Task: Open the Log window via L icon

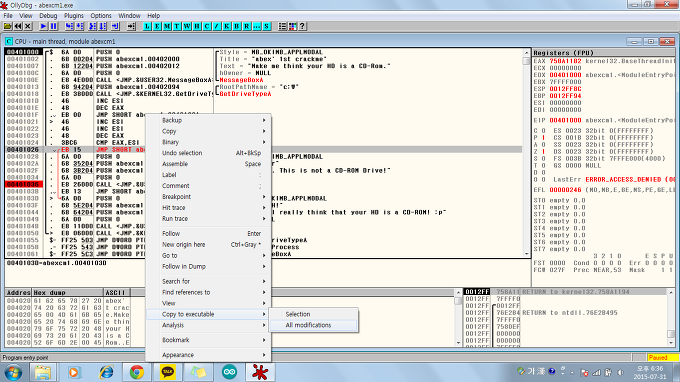Action: tap(147, 26)
